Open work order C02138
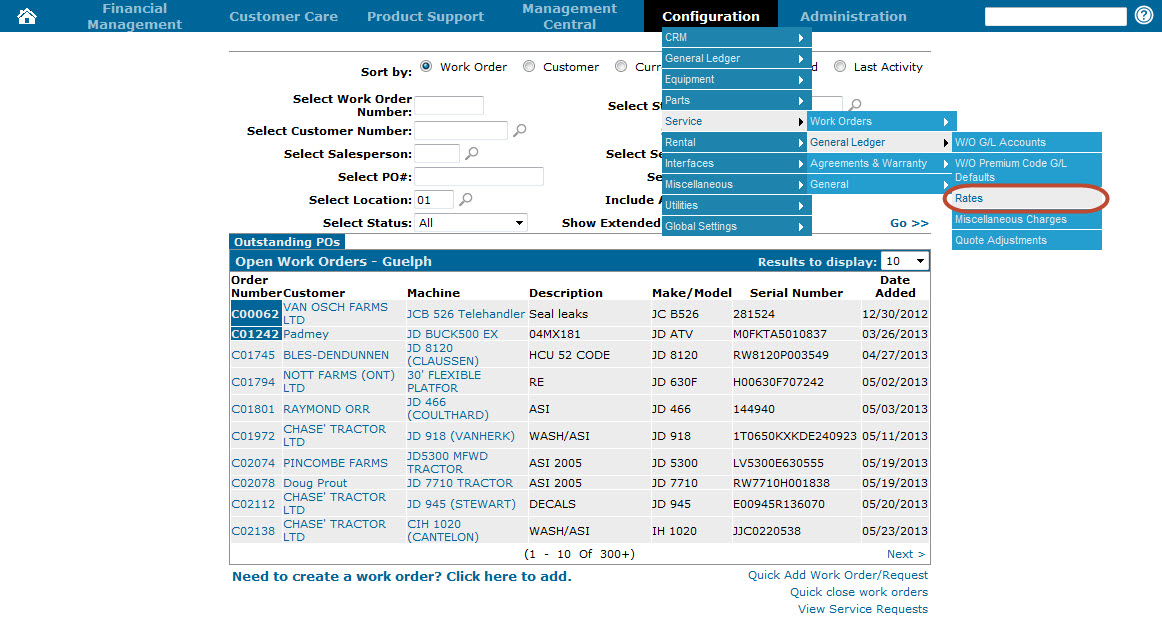Image resolution: width=1162 pixels, height=621 pixels. tap(253, 531)
